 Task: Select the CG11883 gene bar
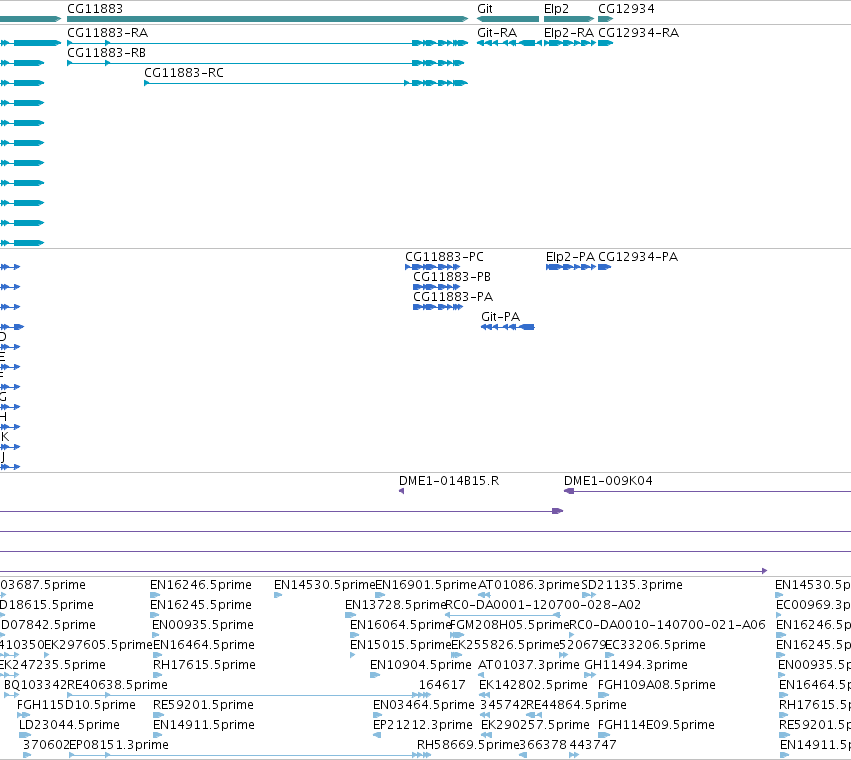[267, 19]
